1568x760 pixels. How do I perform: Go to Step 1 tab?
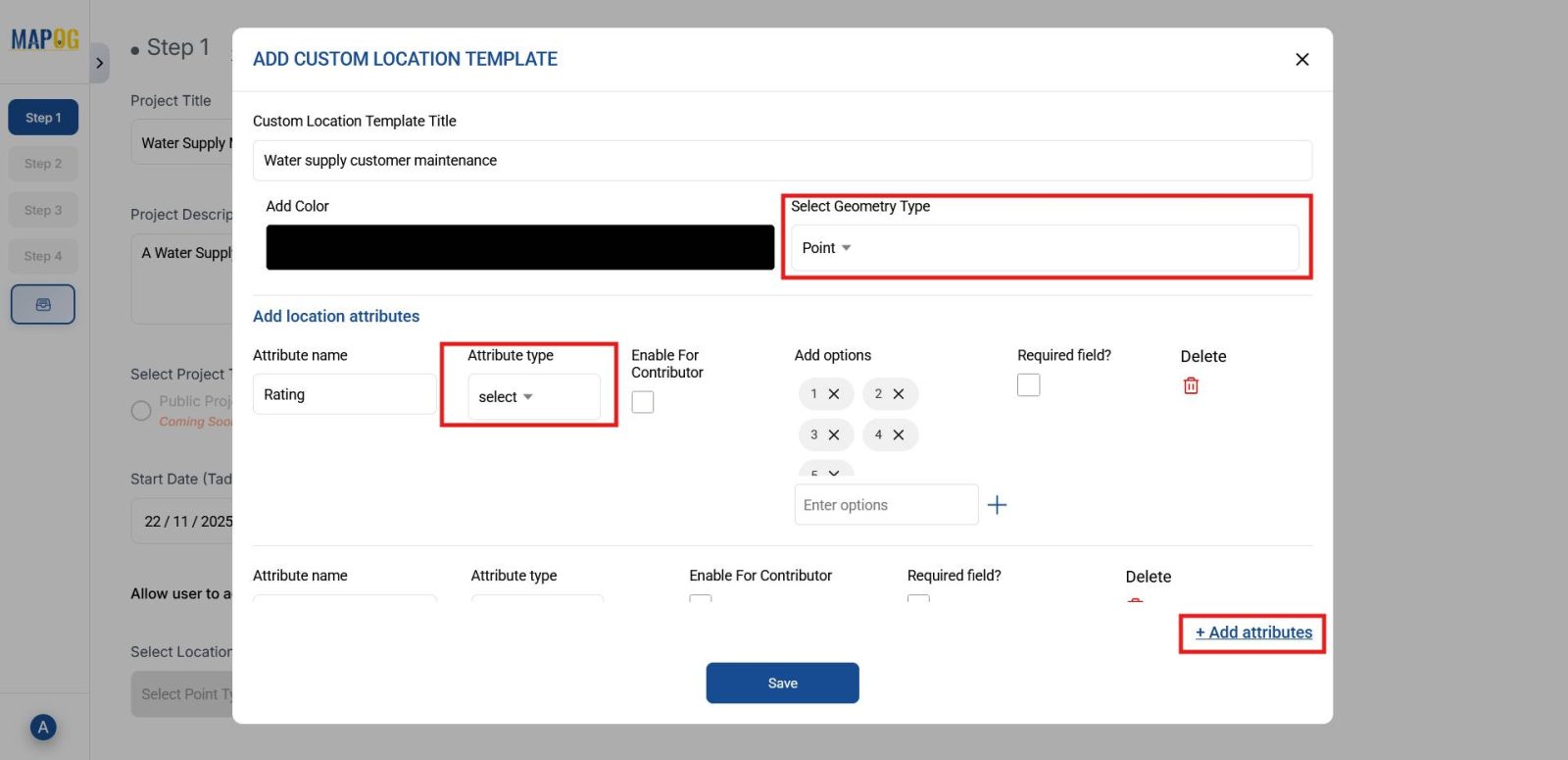[x=43, y=118]
